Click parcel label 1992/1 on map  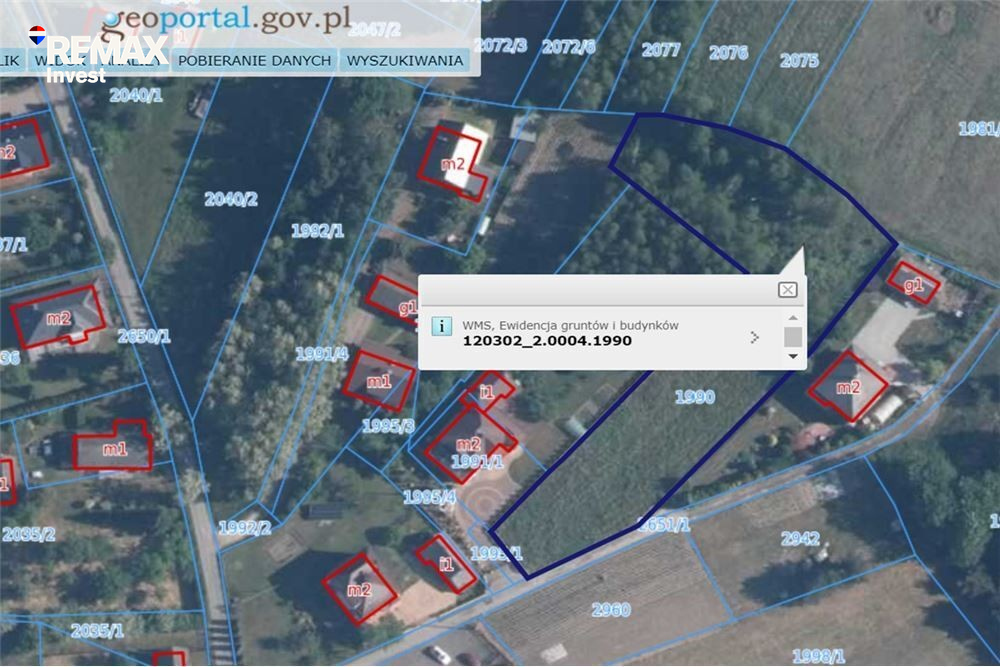[318, 230]
